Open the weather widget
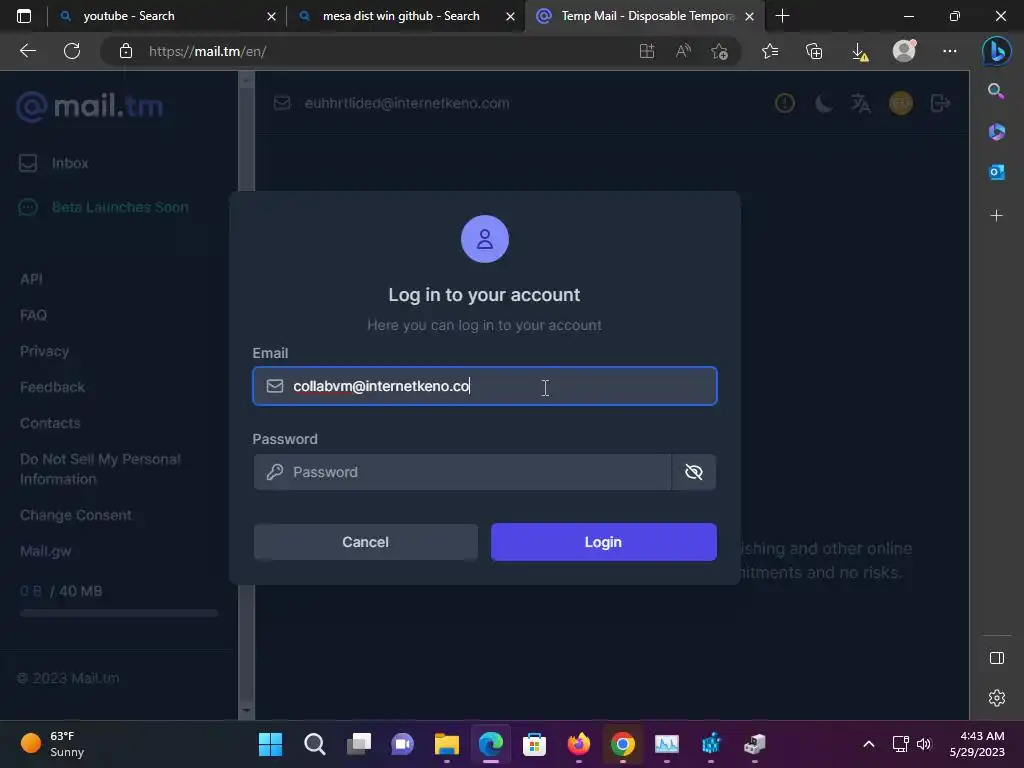The width and height of the screenshot is (1024, 768). tap(52, 744)
